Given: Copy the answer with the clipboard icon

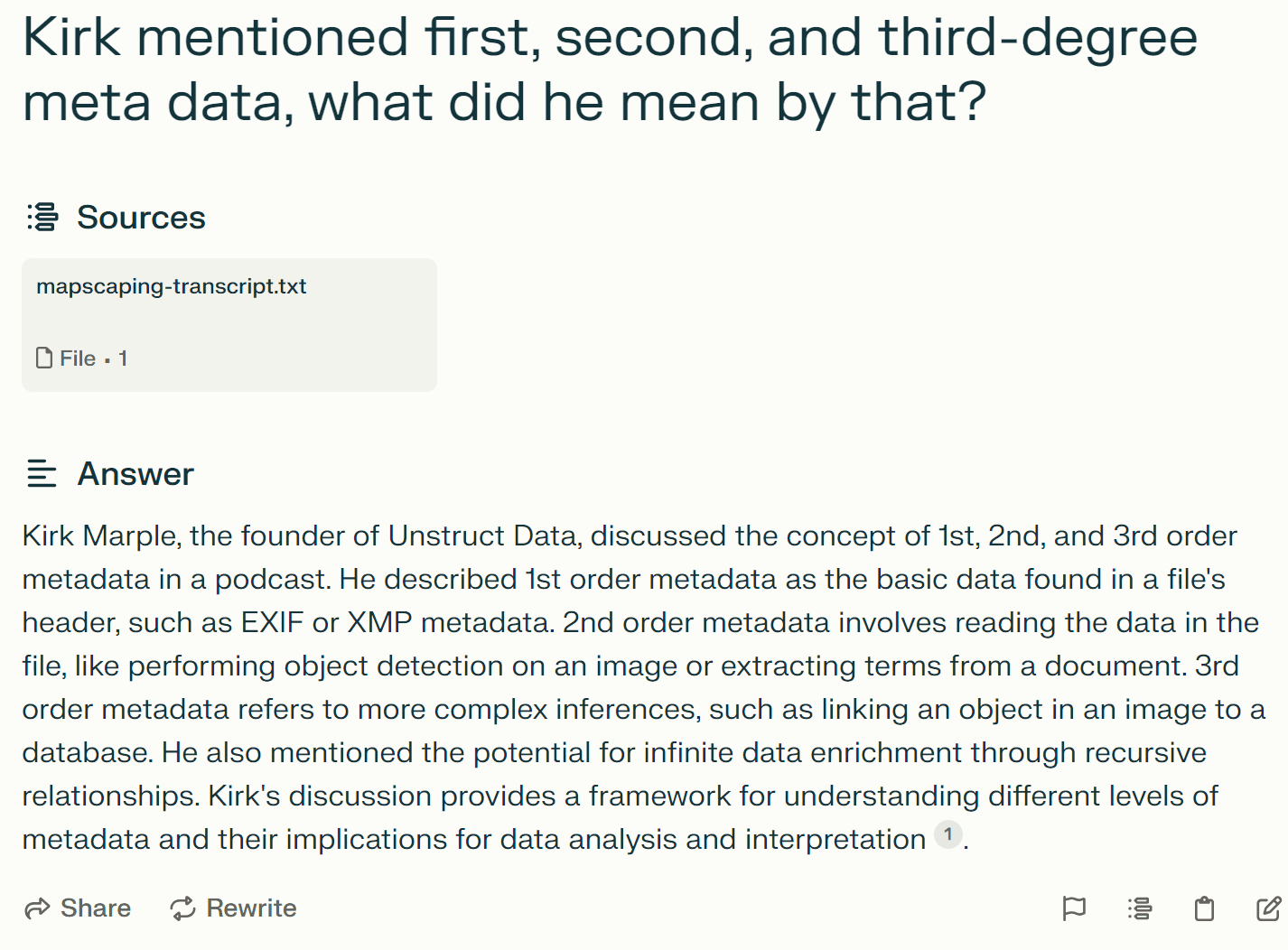Looking at the screenshot, I should click(1204, 908).
